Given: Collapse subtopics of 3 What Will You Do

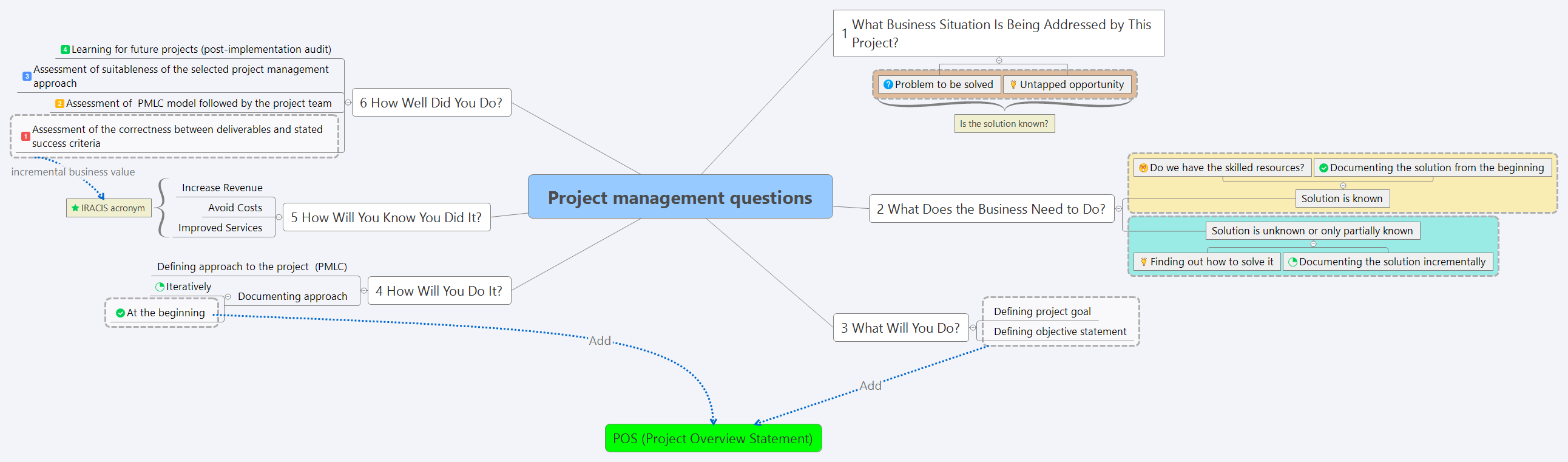Looking at the screenshot, I should [973, 327].
